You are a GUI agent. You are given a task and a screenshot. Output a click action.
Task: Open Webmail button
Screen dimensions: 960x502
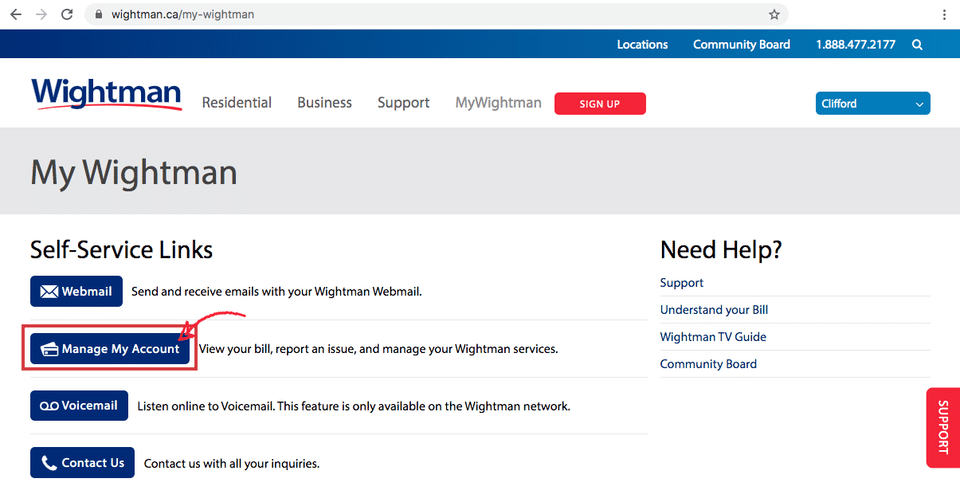point(76,291)
